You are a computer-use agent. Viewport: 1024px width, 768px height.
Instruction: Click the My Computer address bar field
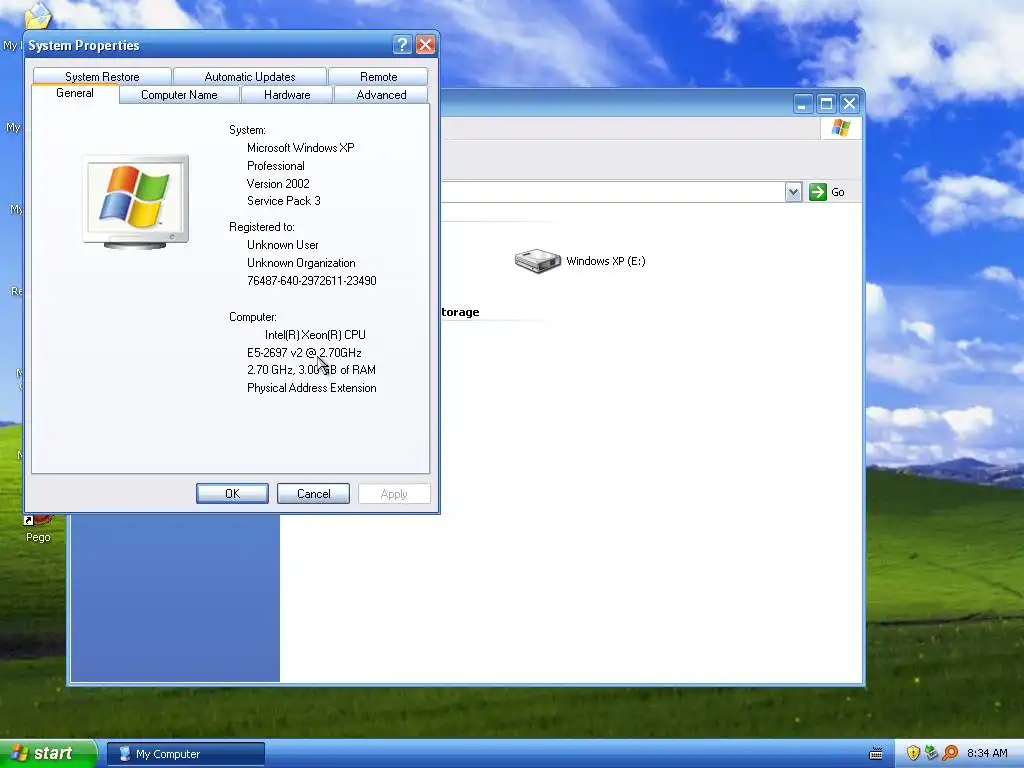coord(613,192)
